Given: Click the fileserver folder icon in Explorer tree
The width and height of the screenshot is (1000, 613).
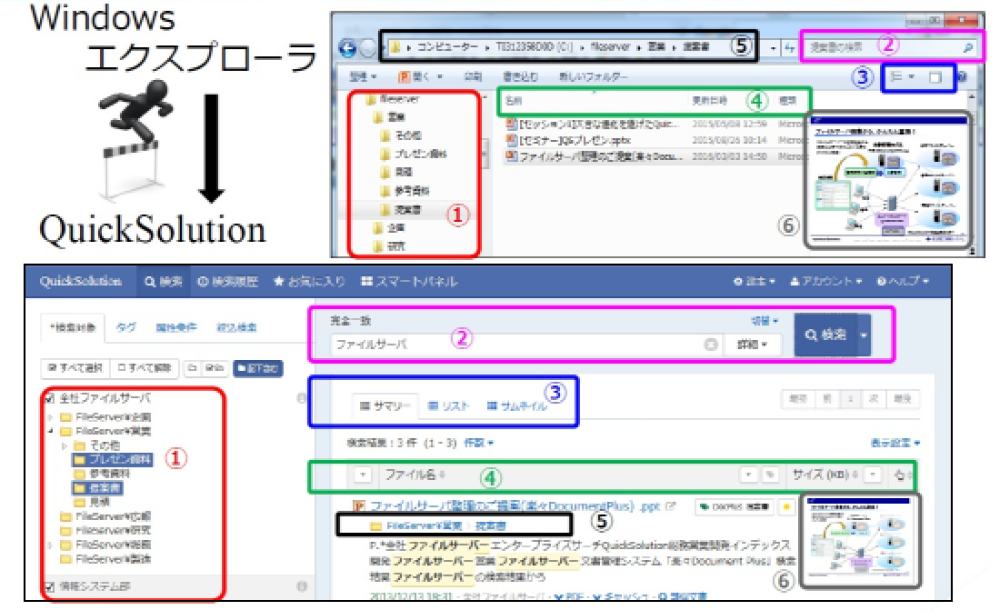Looking at the screenshot, I should point(371,100).
